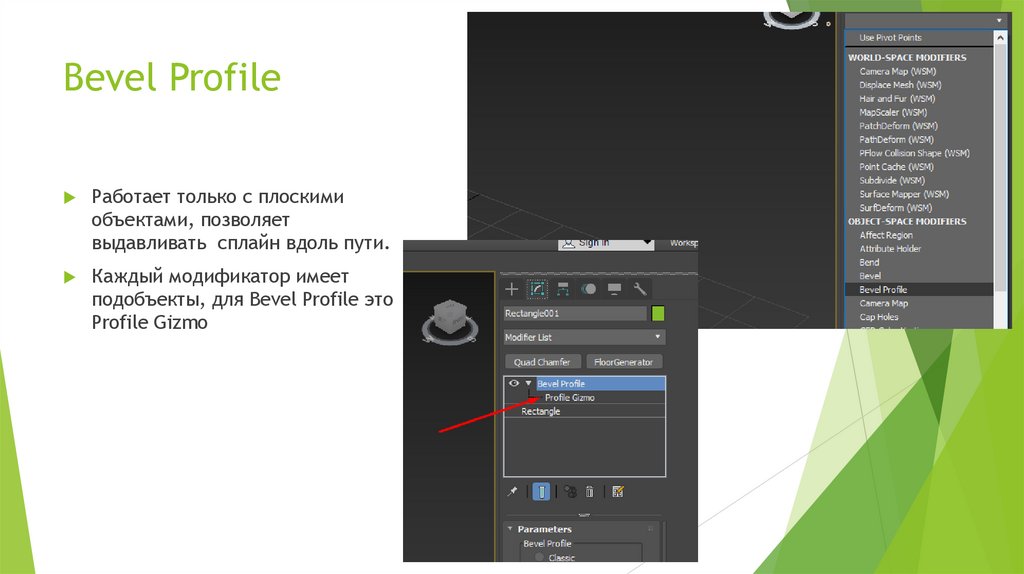Screen dimensions: 1024x574
Task: Choose Hair and Fur (WSM) modifier
Action: (897, 99)
